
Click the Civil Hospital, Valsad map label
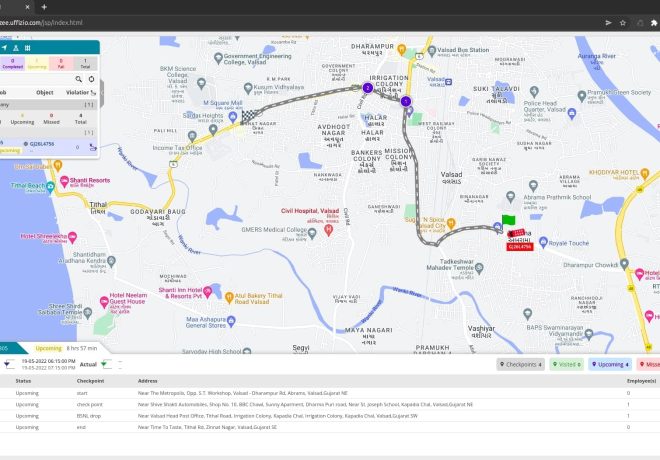(x=311, y=211)
